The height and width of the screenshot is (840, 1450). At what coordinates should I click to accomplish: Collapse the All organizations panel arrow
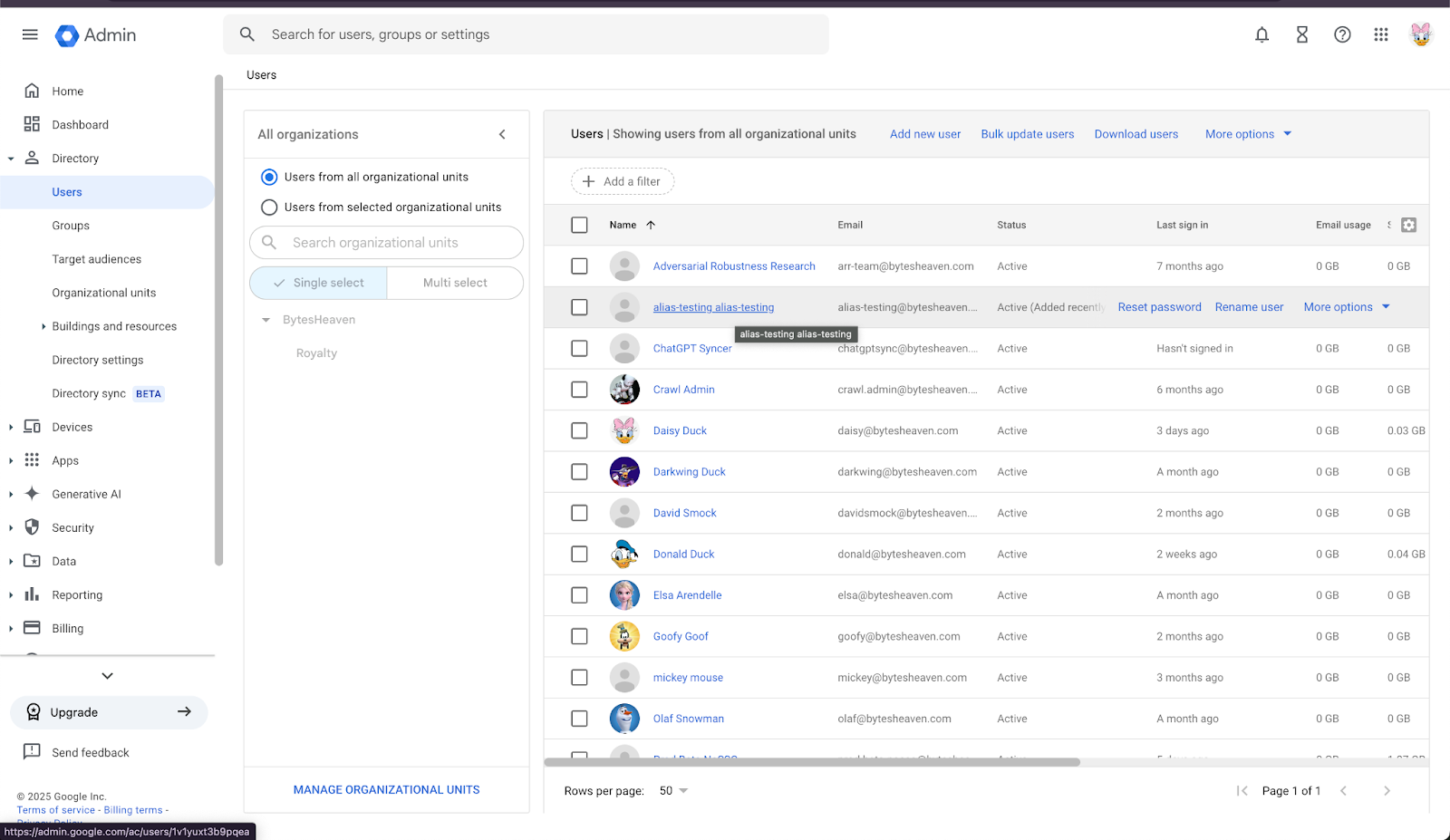[x=503, y=134]
